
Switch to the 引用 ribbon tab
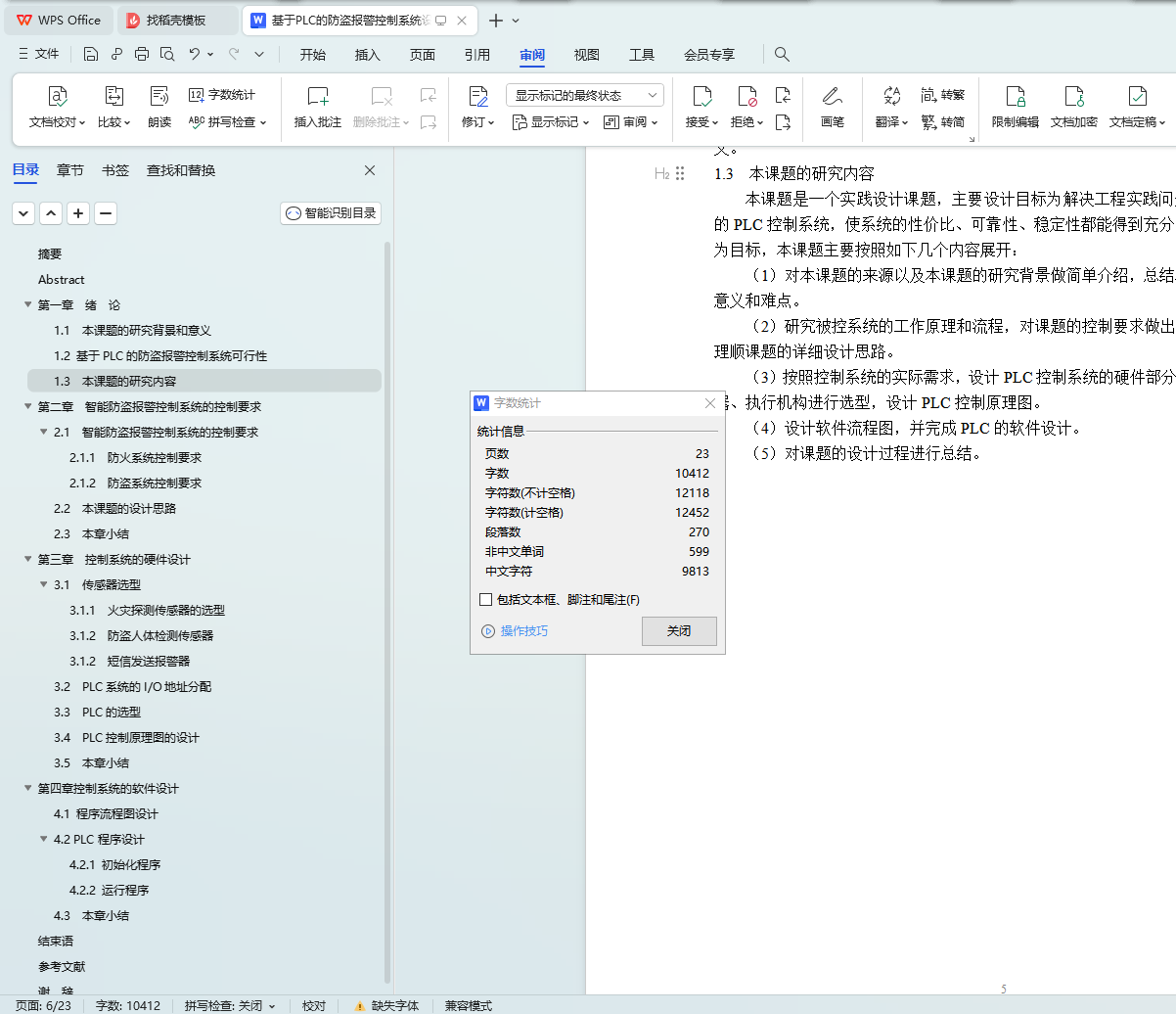pos(477,55)
